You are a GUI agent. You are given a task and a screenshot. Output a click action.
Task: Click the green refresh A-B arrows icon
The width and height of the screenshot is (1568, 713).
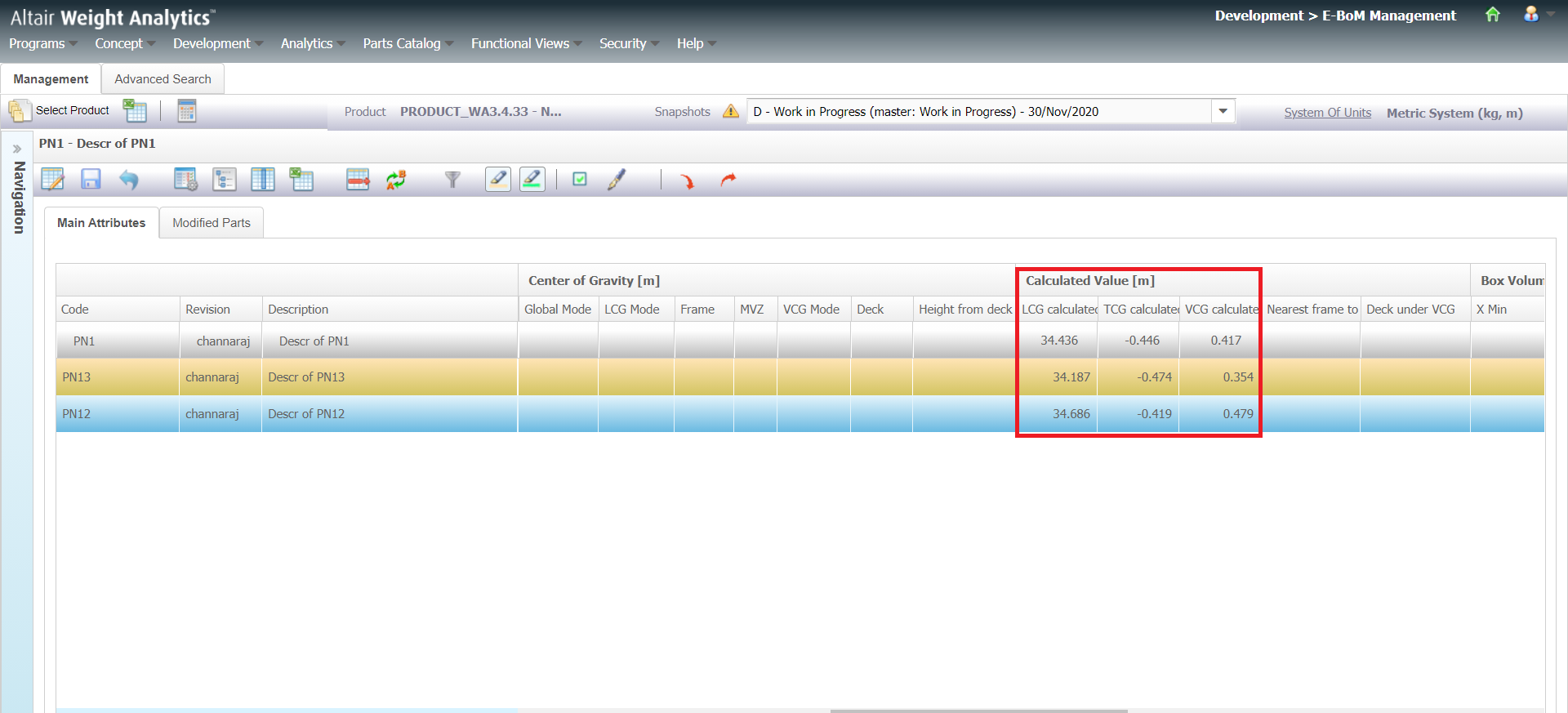[x=396, y=180]
